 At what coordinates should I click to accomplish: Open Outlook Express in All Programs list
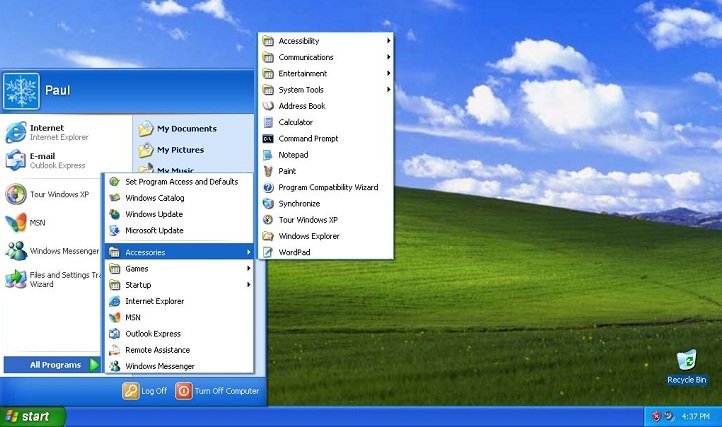click(x=179, y=333)
